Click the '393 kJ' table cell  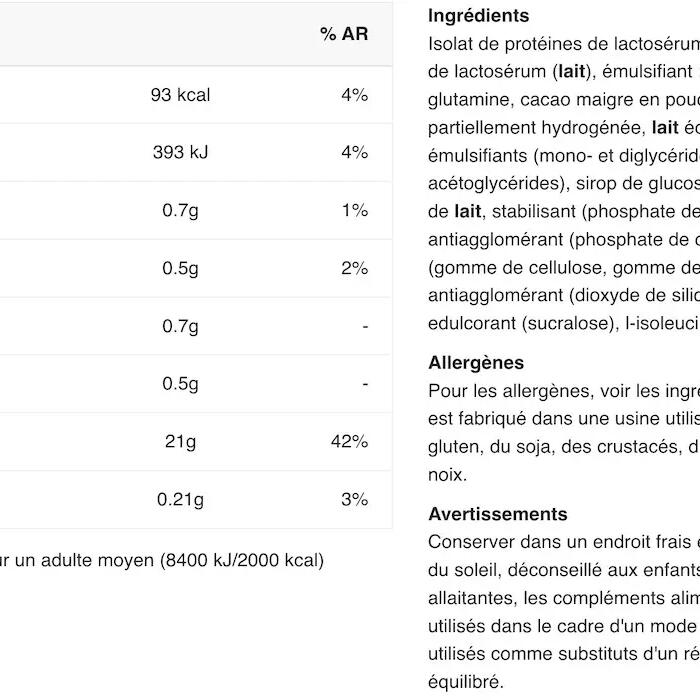point(180,152)
